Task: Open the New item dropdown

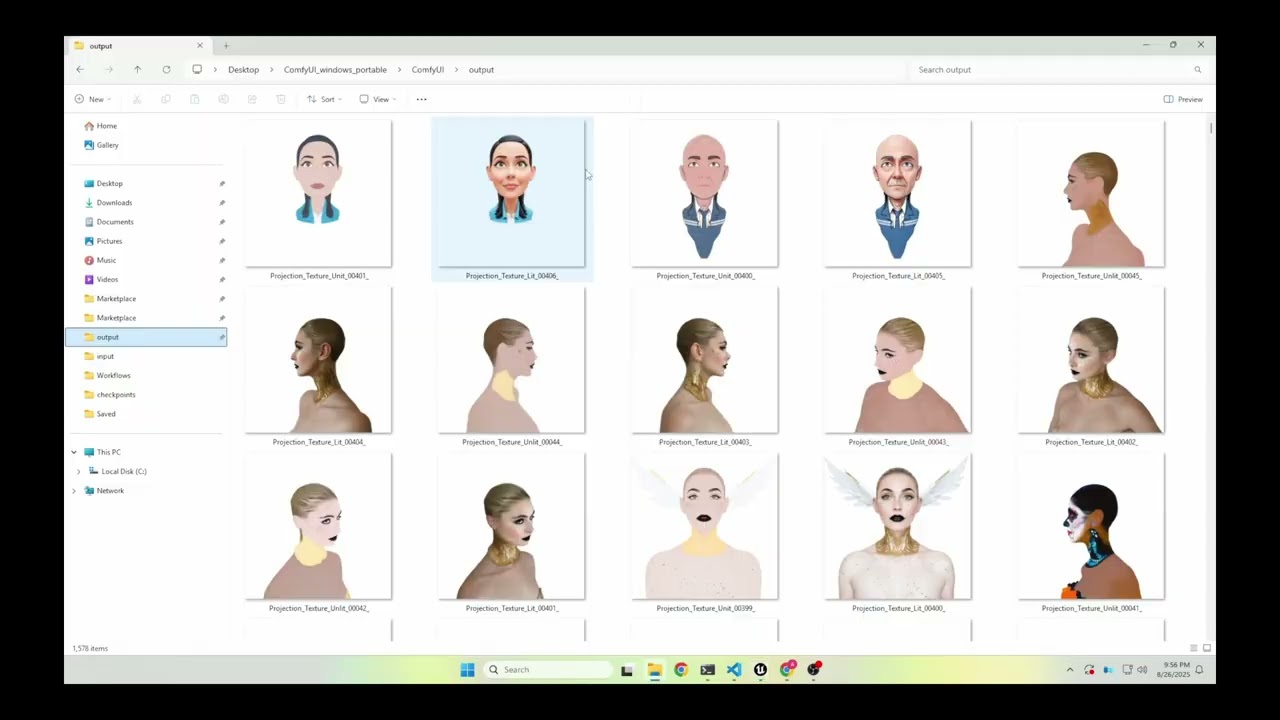Action: pos(93,99)
